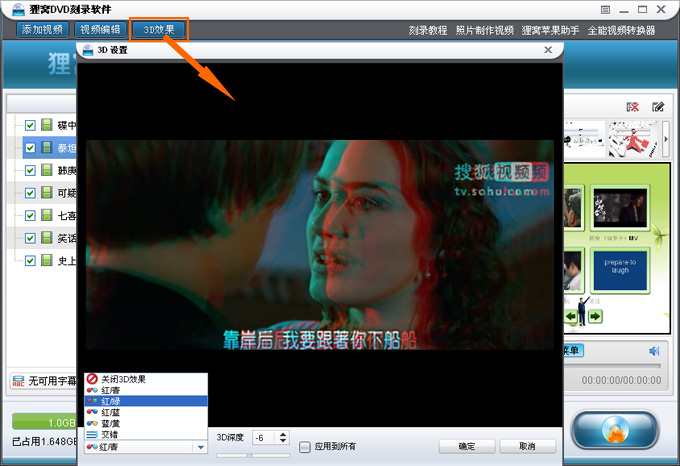Click the 3D depth slider handle
The image size is (680, 466).
[250, 455]
